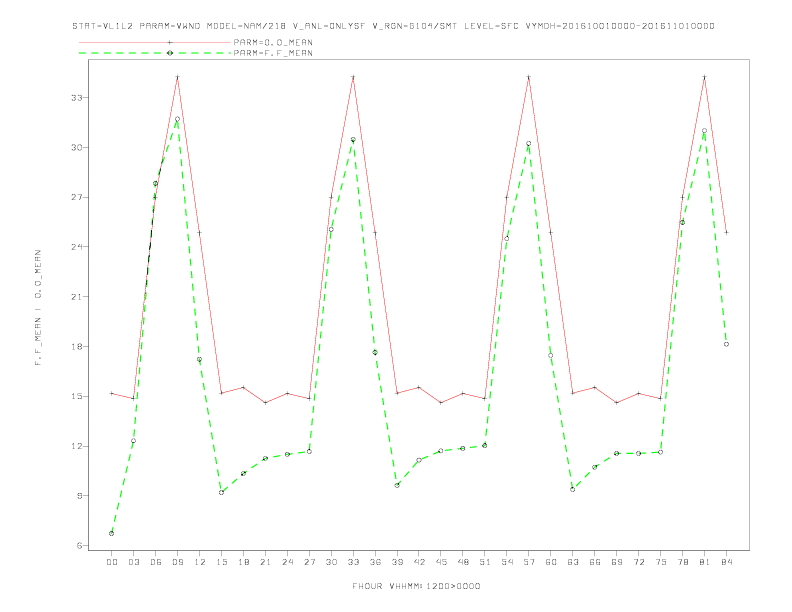Image resolution: width=792 pixels, height=612 pixels.
Task: Click green circle data point at hour 03
Action: (133, 441)
